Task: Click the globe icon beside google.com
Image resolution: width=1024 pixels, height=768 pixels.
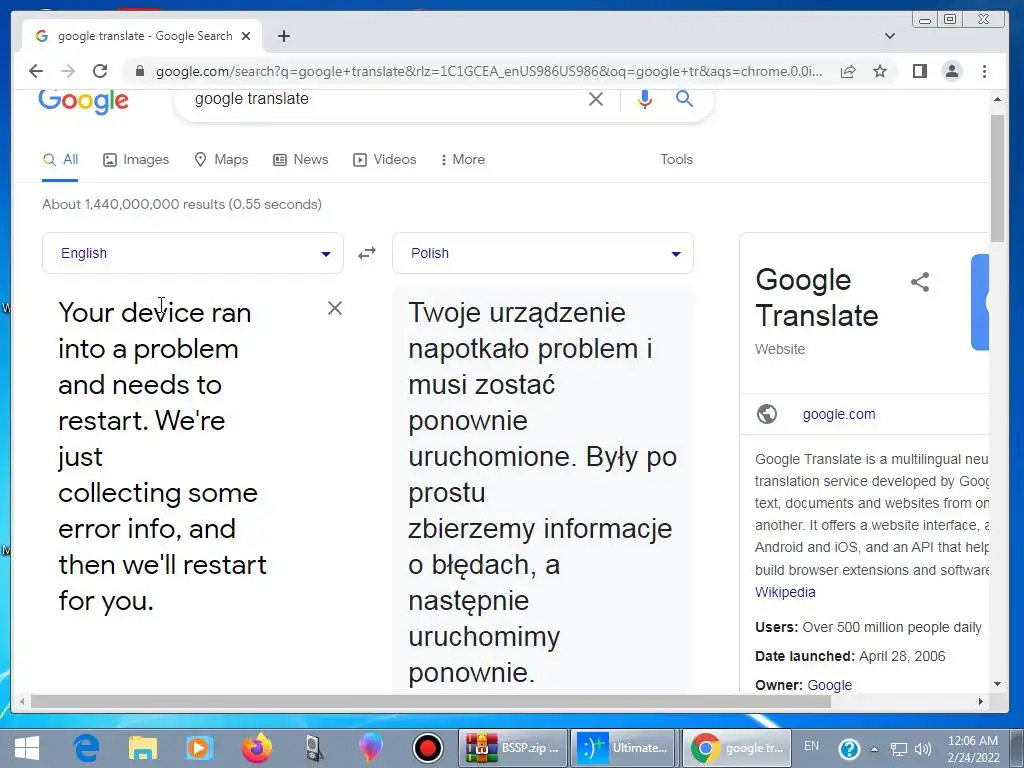Action: 767,414
